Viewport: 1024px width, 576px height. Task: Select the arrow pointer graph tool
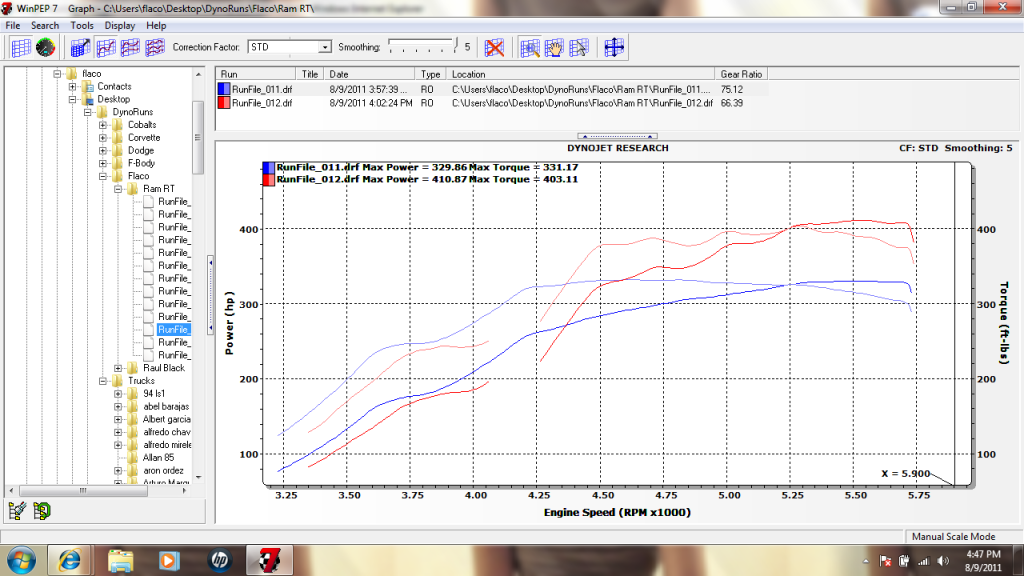pyautogui.click(x=579, y=47)
